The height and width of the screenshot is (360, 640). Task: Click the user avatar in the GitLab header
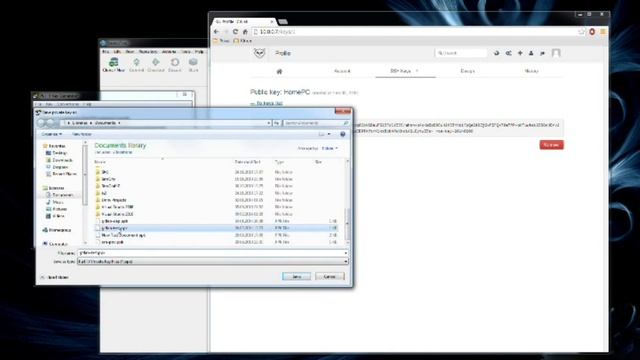tap(556, 53)
